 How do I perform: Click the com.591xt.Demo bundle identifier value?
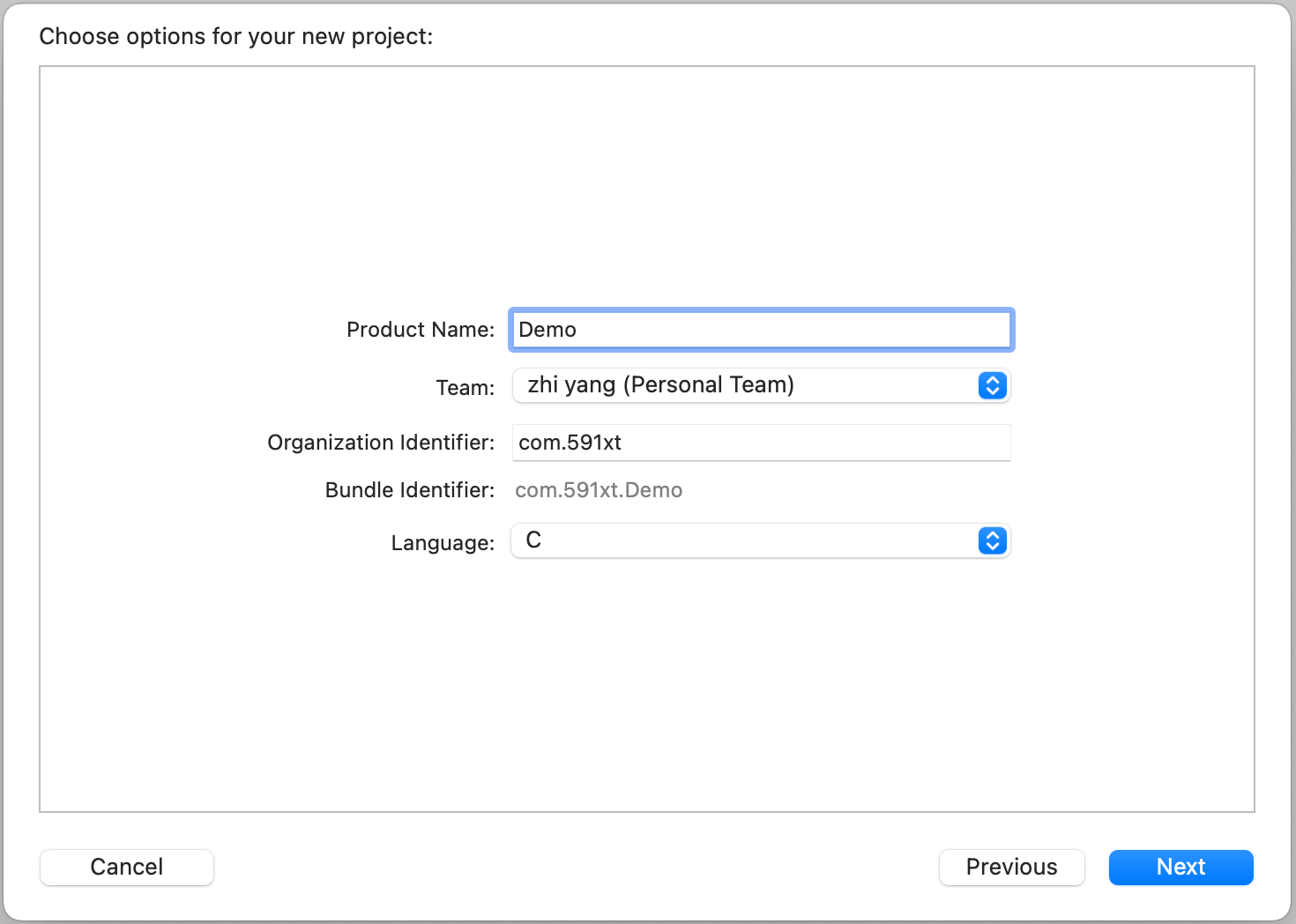point(599,490)
